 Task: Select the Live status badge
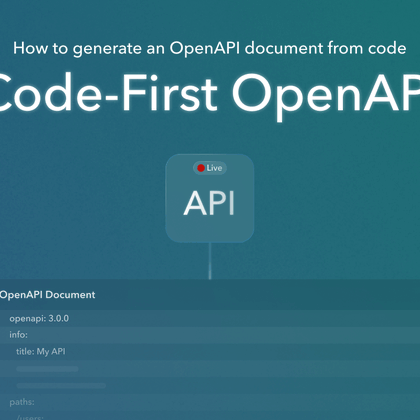point(210,168)
